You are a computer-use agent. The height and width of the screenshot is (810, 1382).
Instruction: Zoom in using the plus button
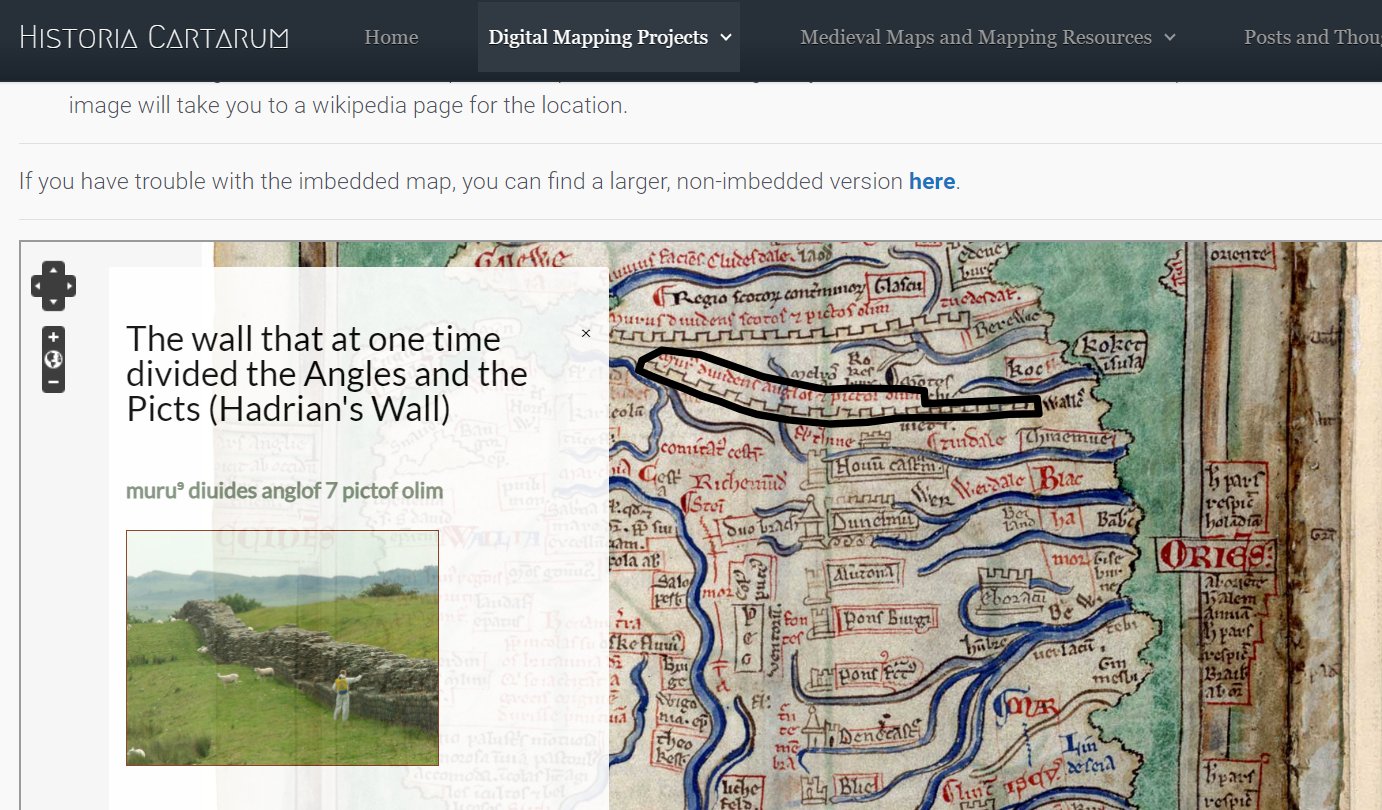(x=54, y=337)
